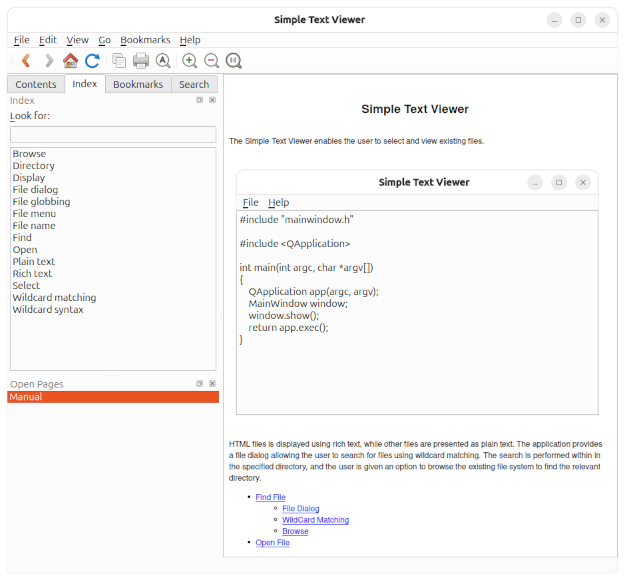Follow the WildCard Matching link

[315, 520]
